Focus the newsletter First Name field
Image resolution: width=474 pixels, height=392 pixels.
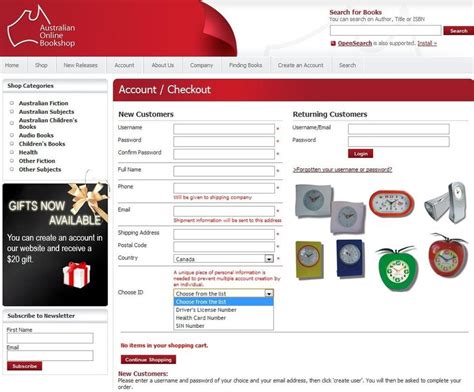[x=50, y=338]
